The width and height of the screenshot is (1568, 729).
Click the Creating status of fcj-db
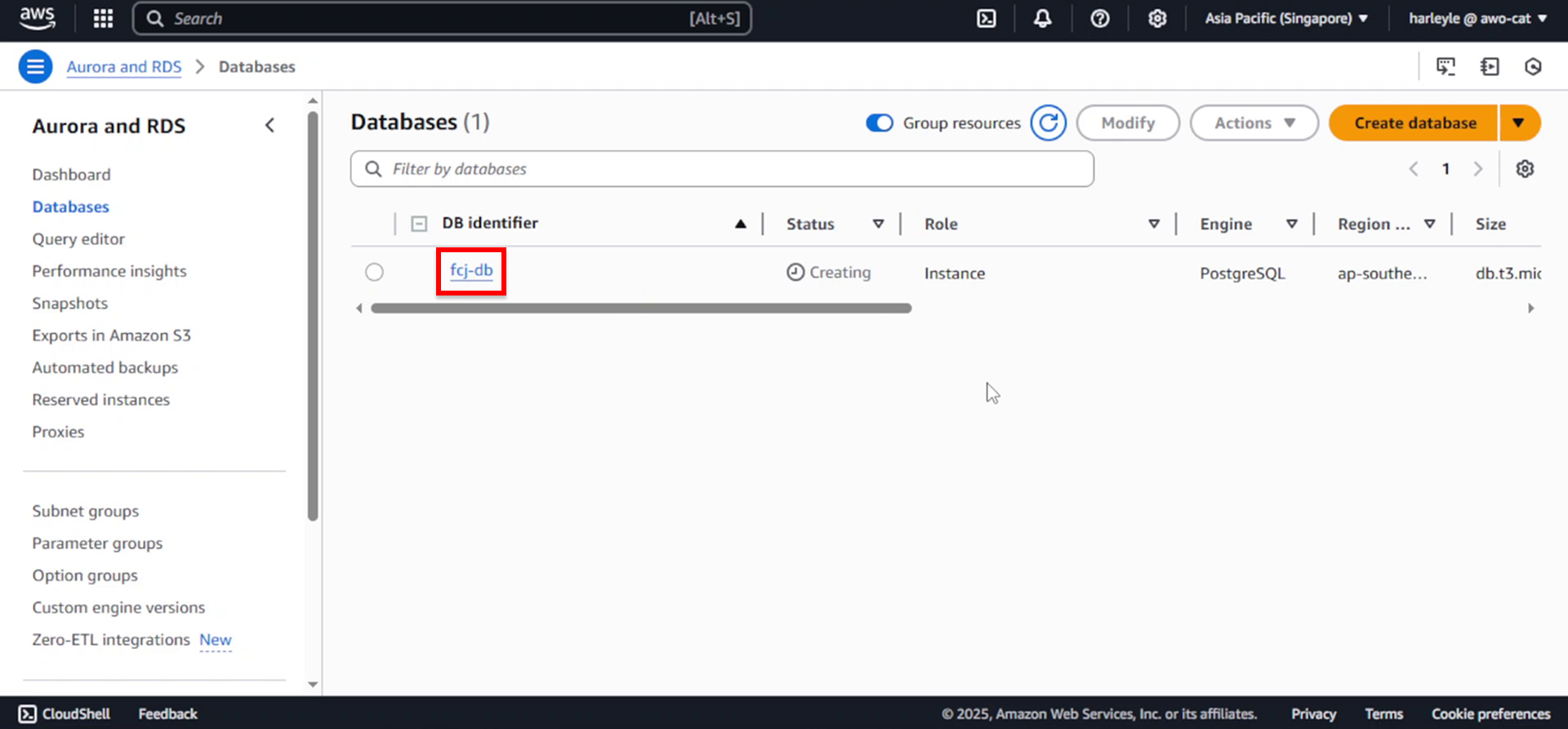(x=829, y=272)
